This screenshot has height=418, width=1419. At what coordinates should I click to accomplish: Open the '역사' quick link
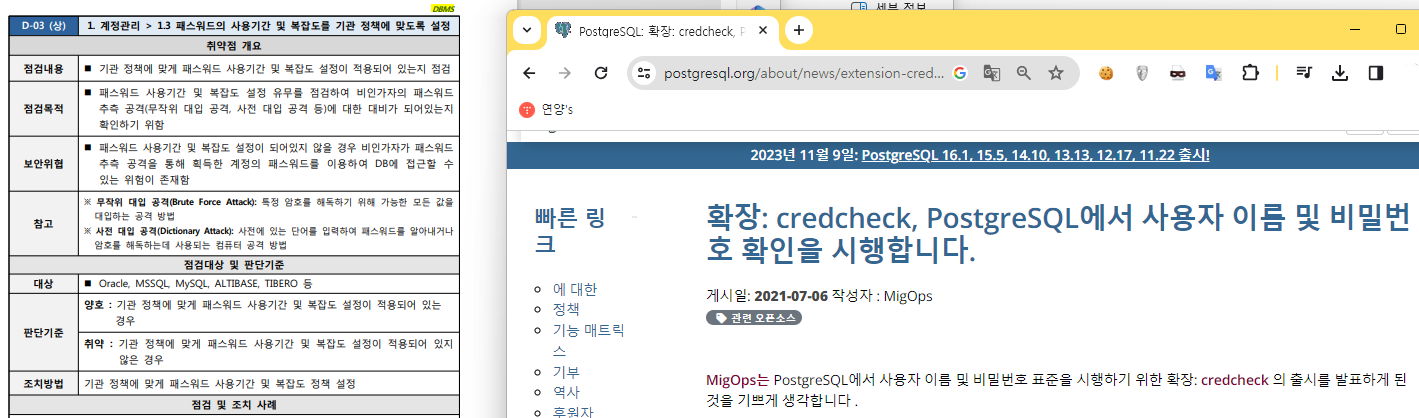point(566,392)
